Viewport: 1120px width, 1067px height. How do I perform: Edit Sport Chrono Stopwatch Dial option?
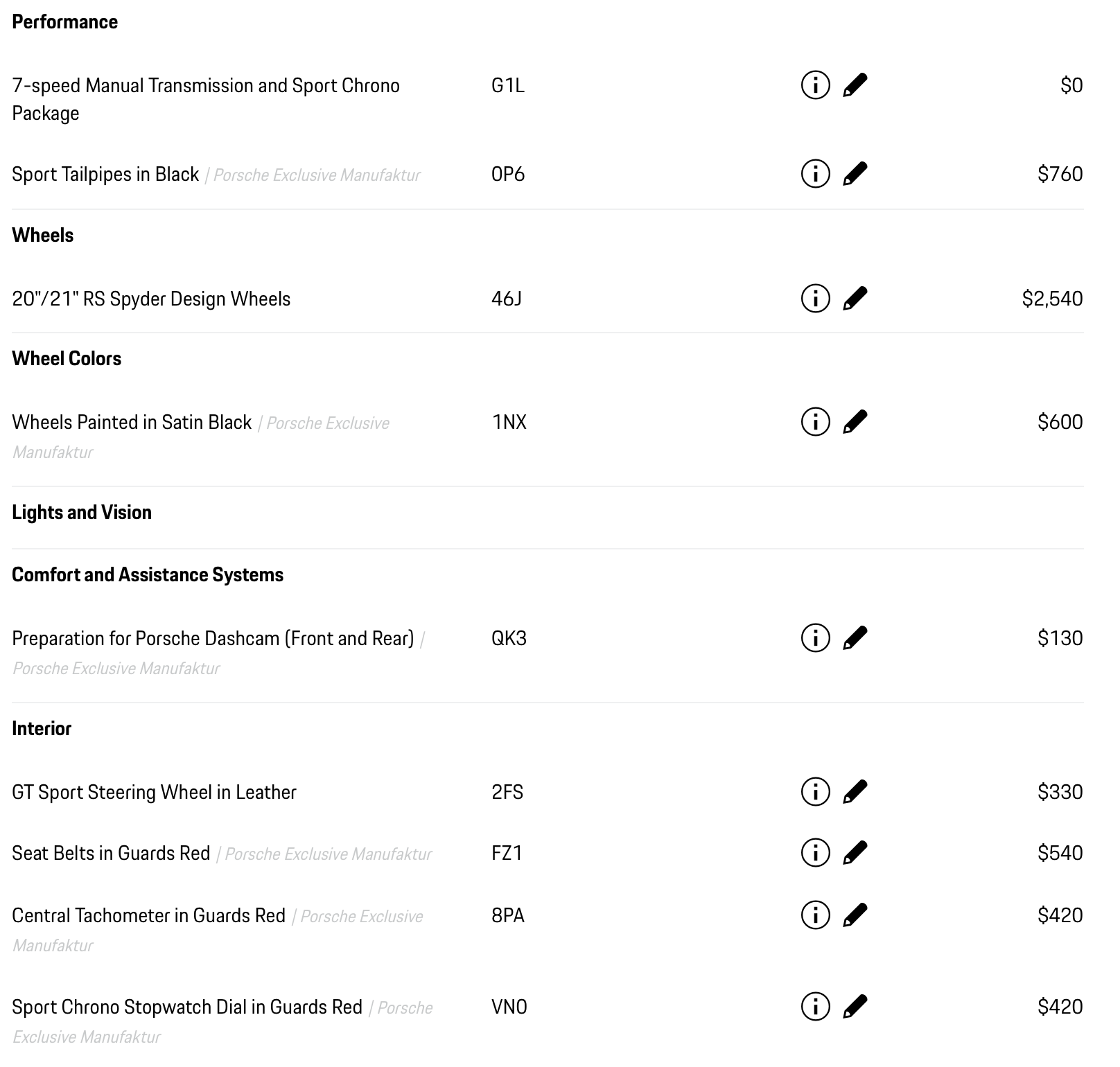coord(855,1007)
